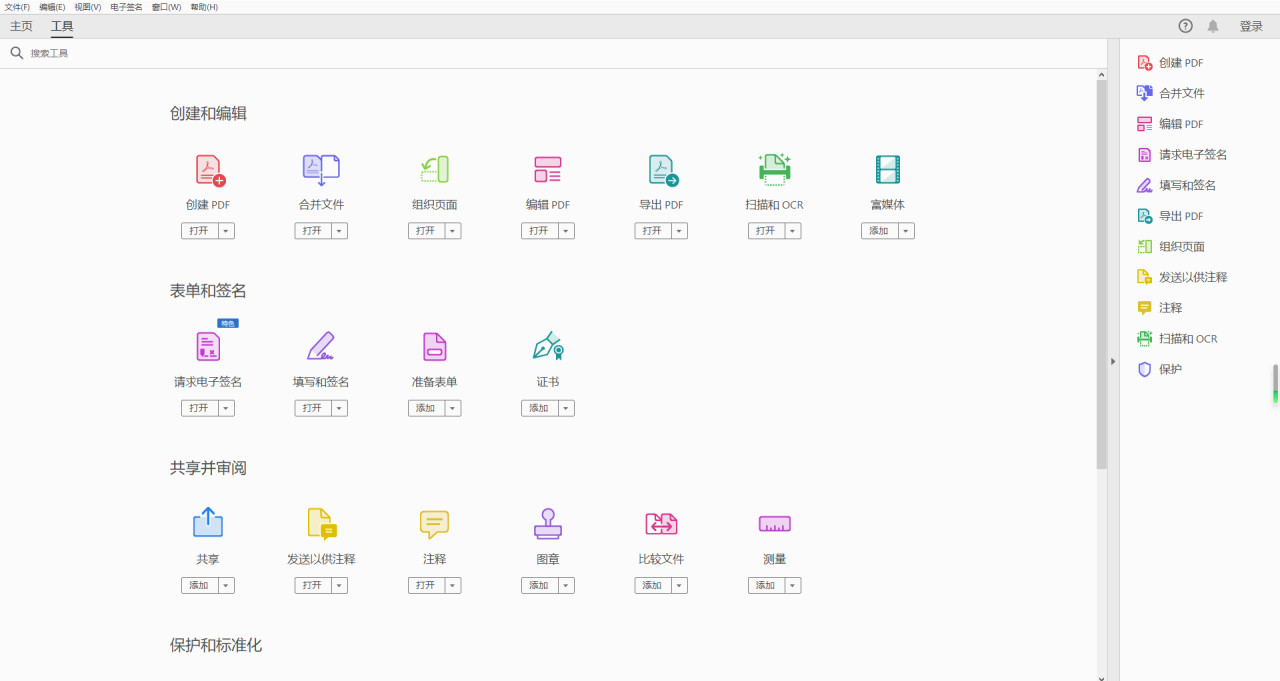Open the help question mark icon
Image resolution: width=1280 pixels, height=681 pixels.
click(x=1186, y=26)
